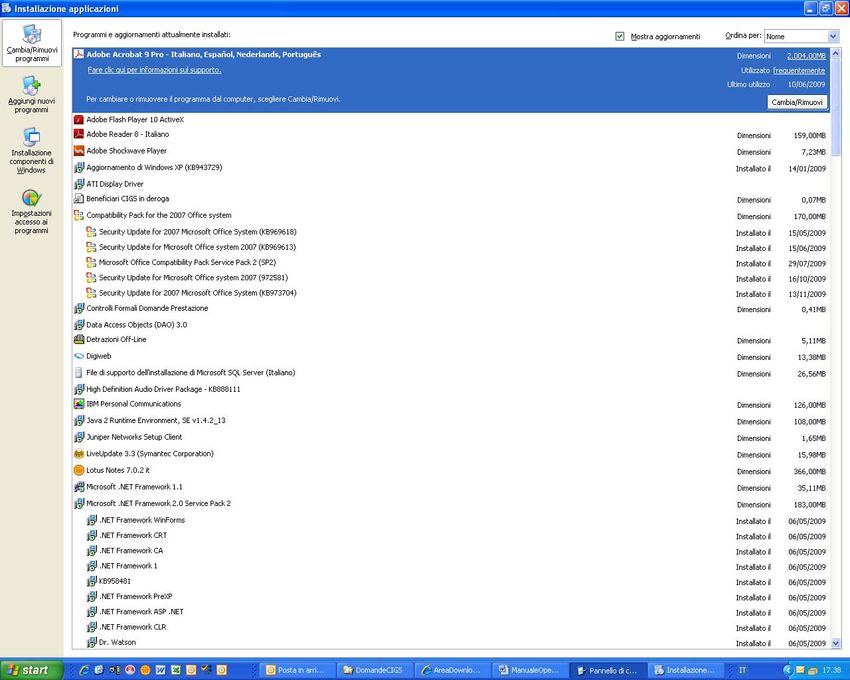Open the Windows Start menu
This screenshot has height=680, width=850.
31,670
